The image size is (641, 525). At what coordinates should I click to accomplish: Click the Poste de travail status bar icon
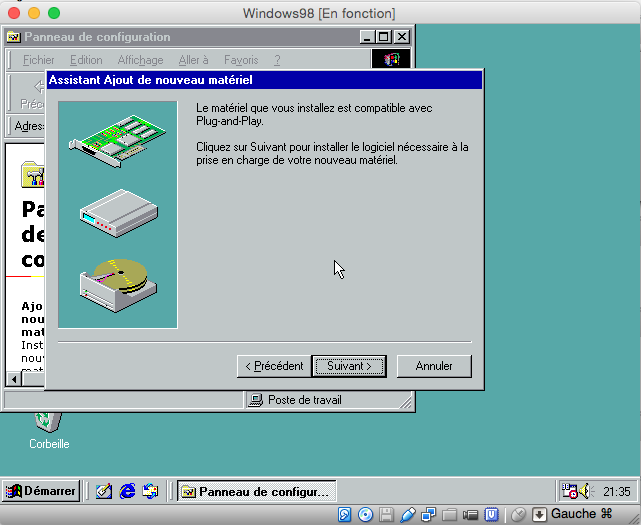(256, 400)
